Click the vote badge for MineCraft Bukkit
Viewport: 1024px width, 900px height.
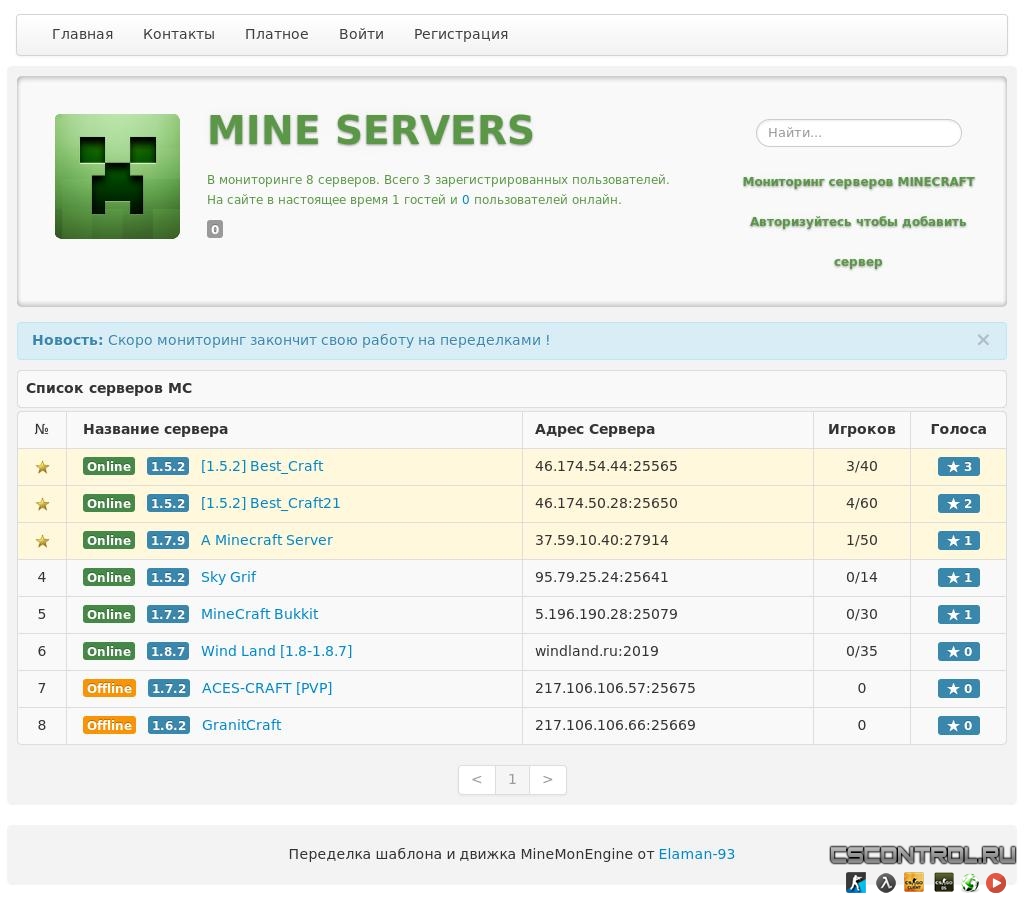(x=958, y=615)
